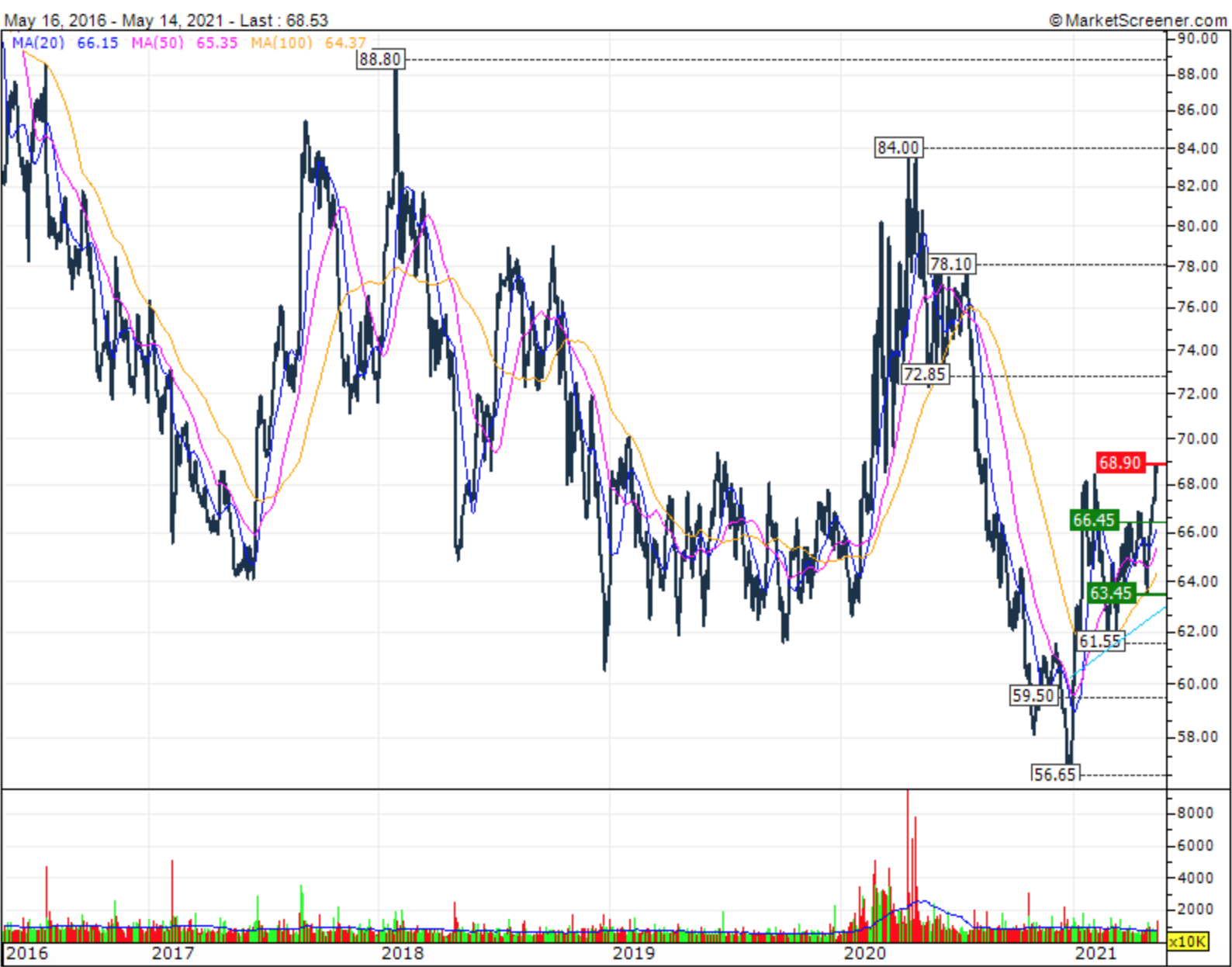The height and width of the screenshot is (967, 1232).
Task: Click the 2020 year axis label
Action: coord(864,953)
